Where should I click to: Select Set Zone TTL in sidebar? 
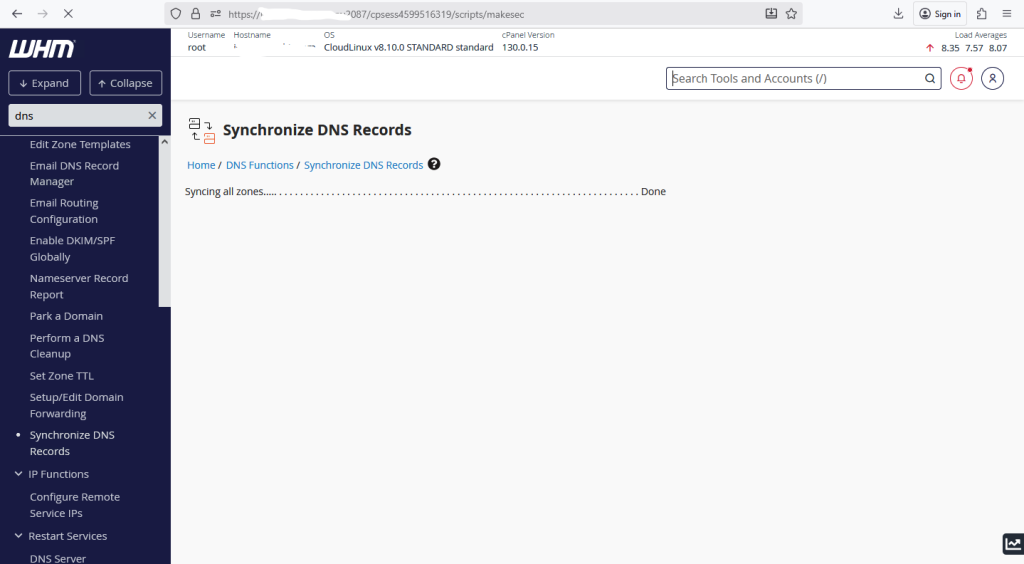point(62,376)
